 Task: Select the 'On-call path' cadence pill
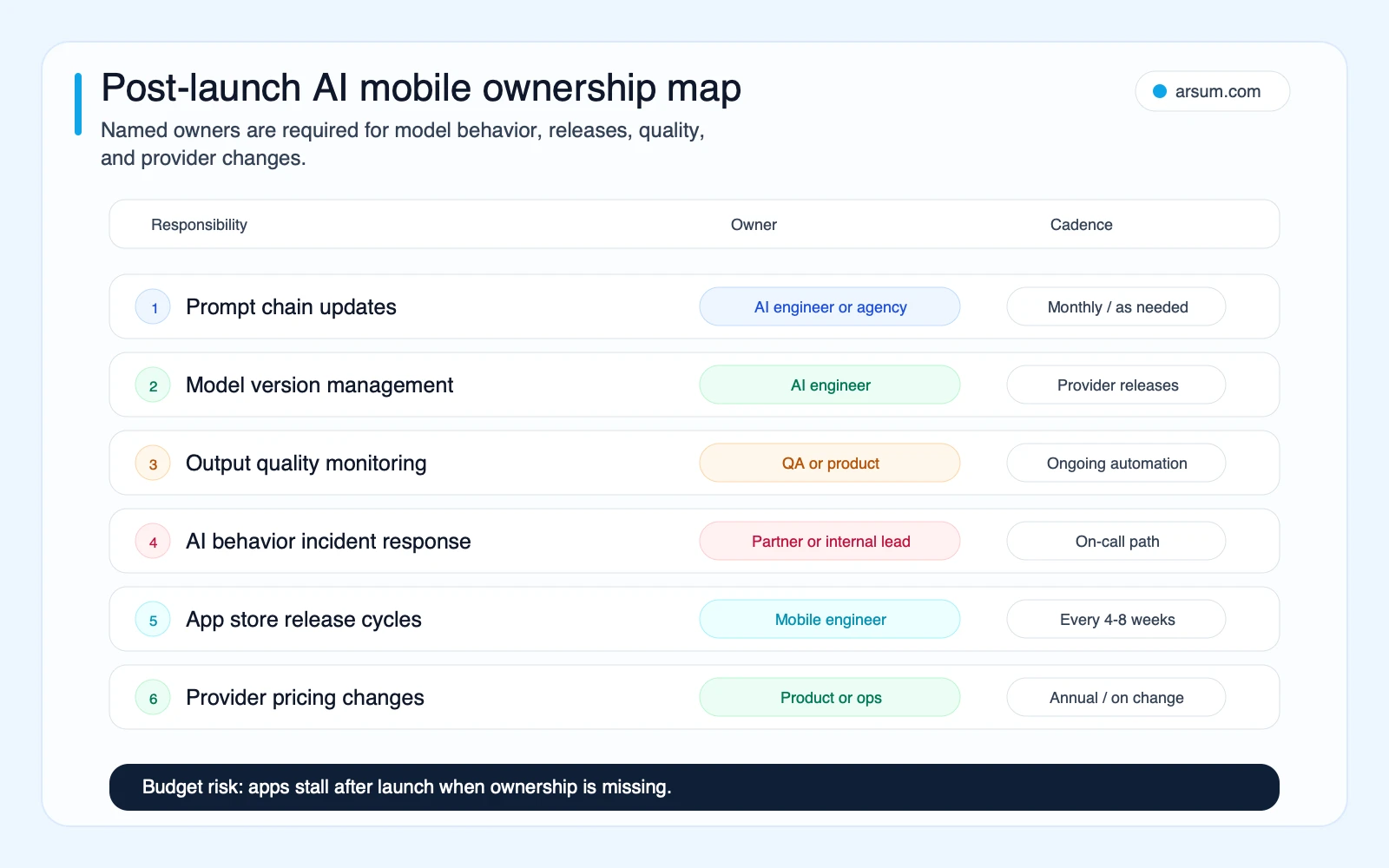point(1116,541)
